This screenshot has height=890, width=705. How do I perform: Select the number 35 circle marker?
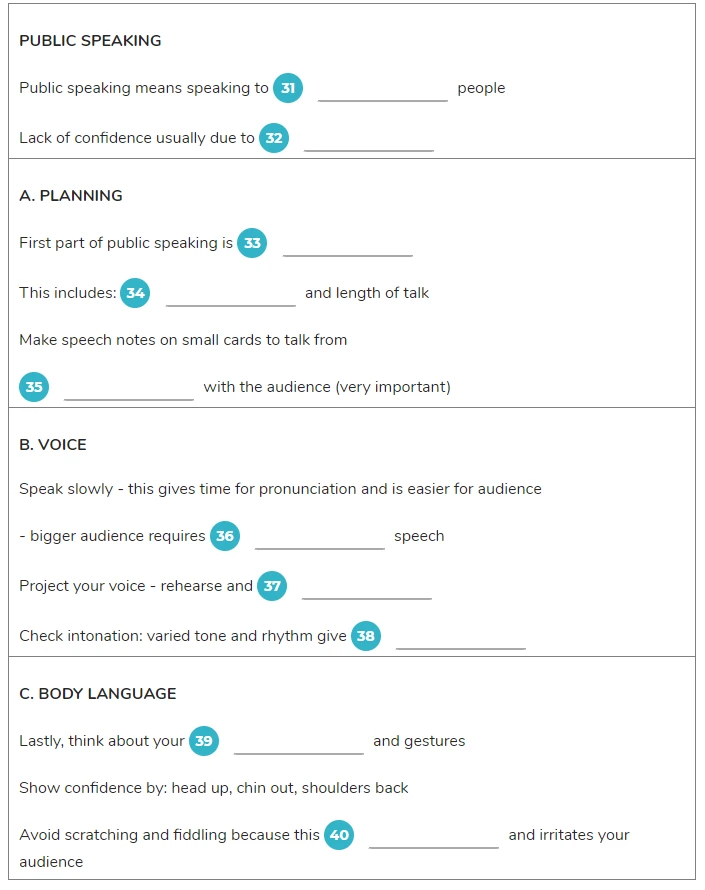pos(34,387)
